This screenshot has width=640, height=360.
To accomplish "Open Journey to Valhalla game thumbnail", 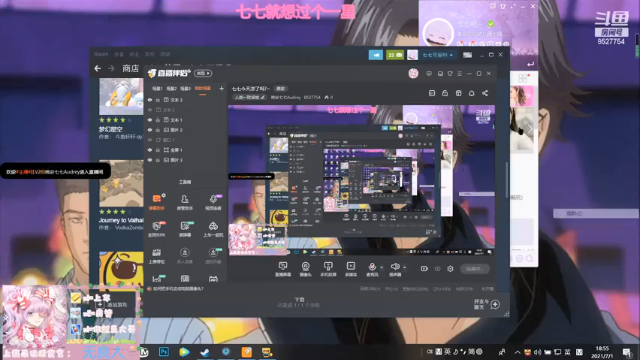I will pyautogui.click(x=121, y=183).
